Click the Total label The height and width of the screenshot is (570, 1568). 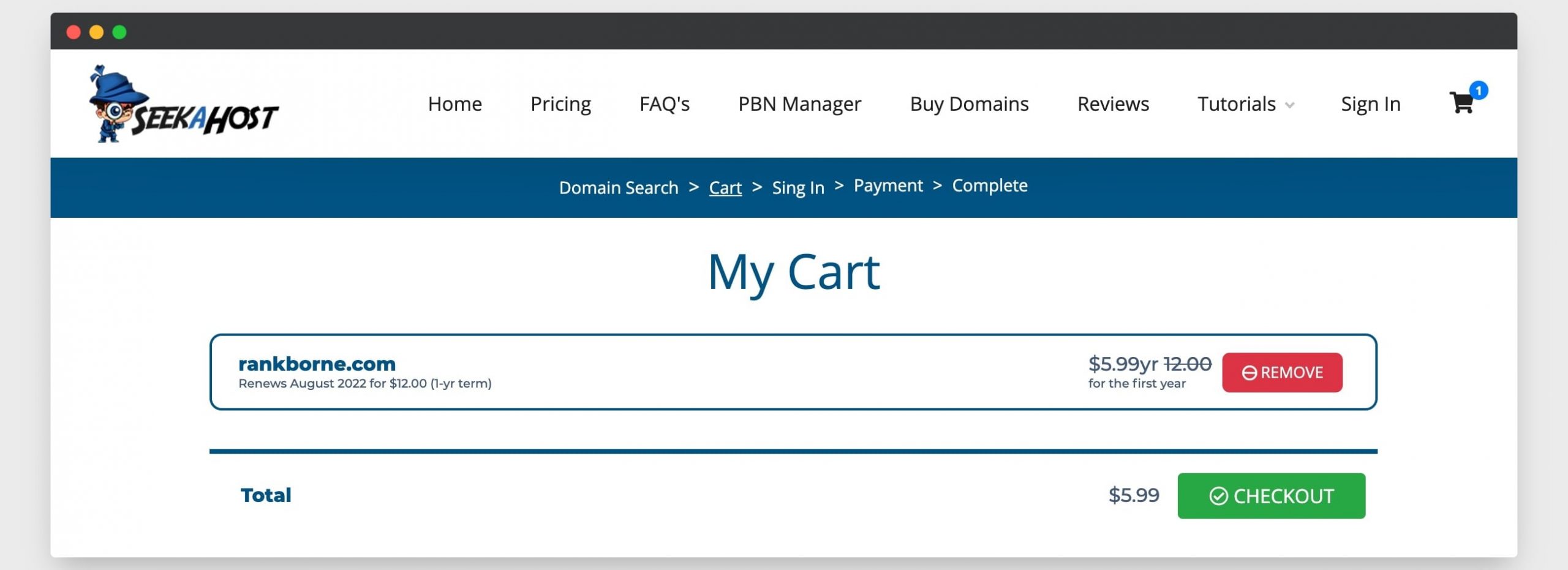266,495
